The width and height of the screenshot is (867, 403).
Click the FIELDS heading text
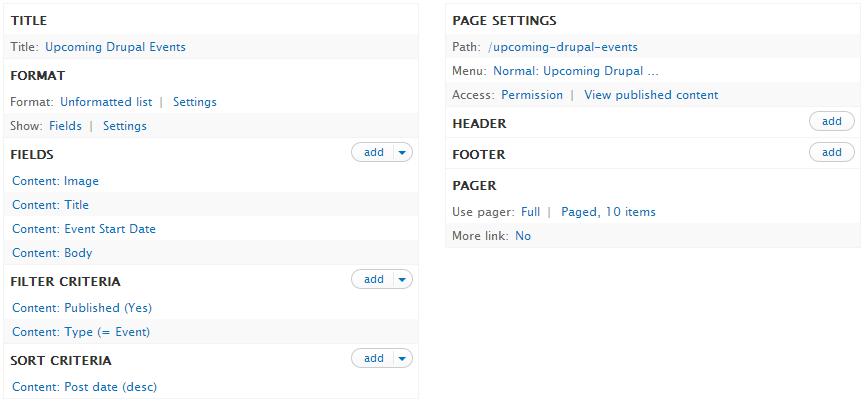pyautogui.click(x=32, y=155)
